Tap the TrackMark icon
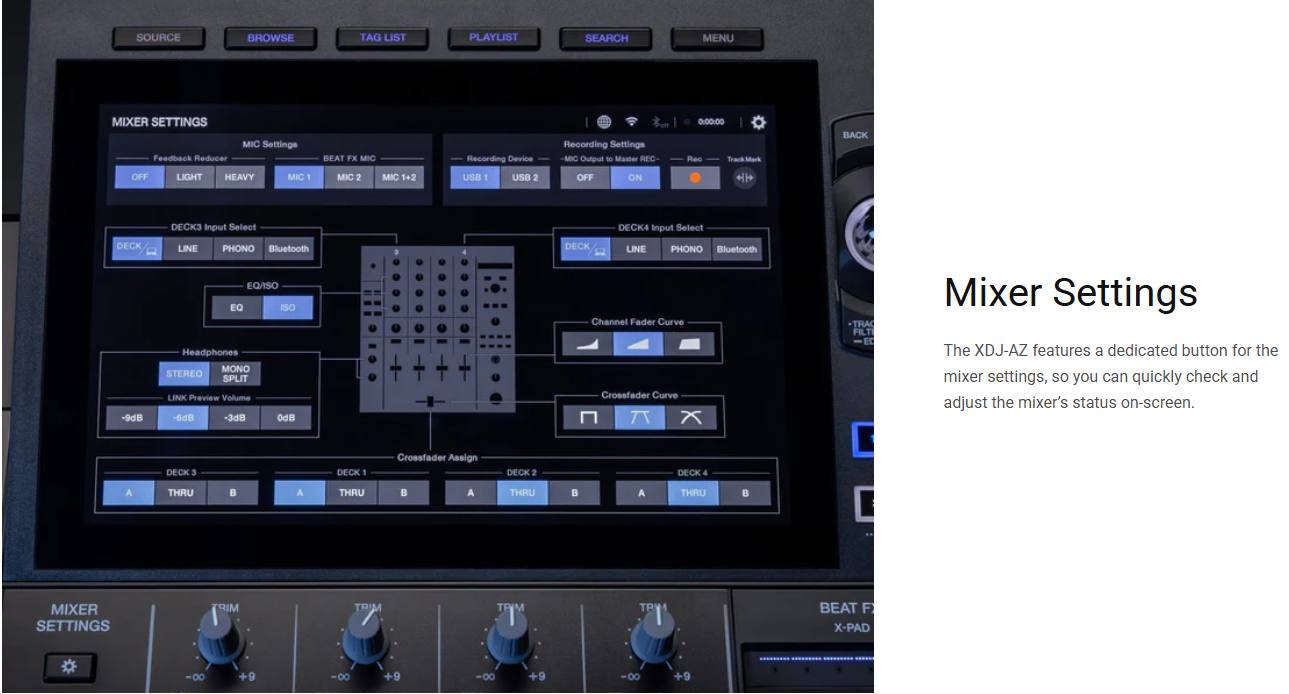The image size is (1289, 694). point(744,178)
